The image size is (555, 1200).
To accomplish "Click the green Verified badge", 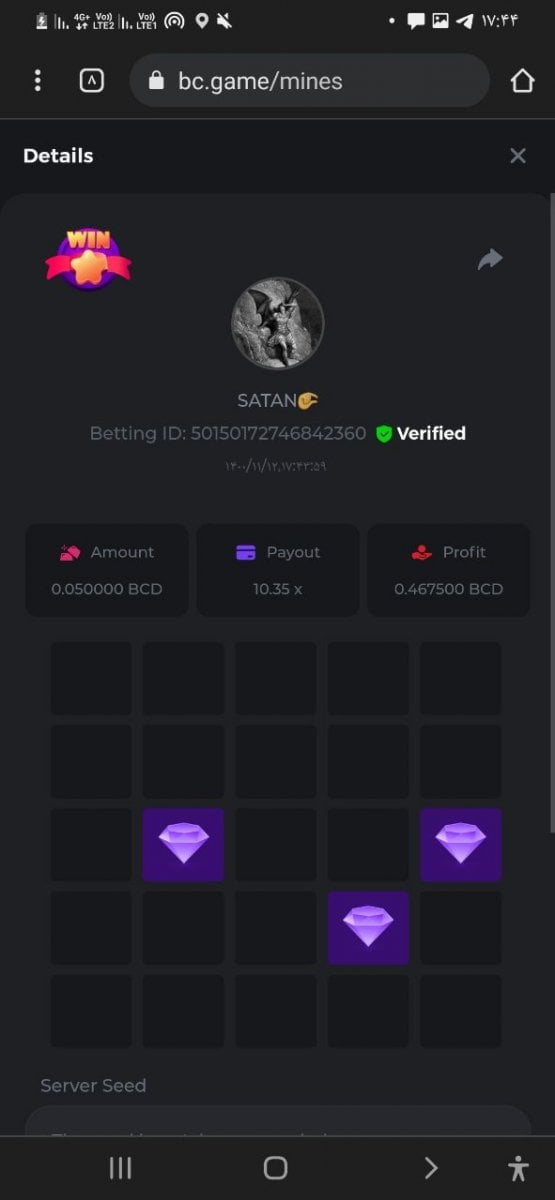I will click(420, 433).
